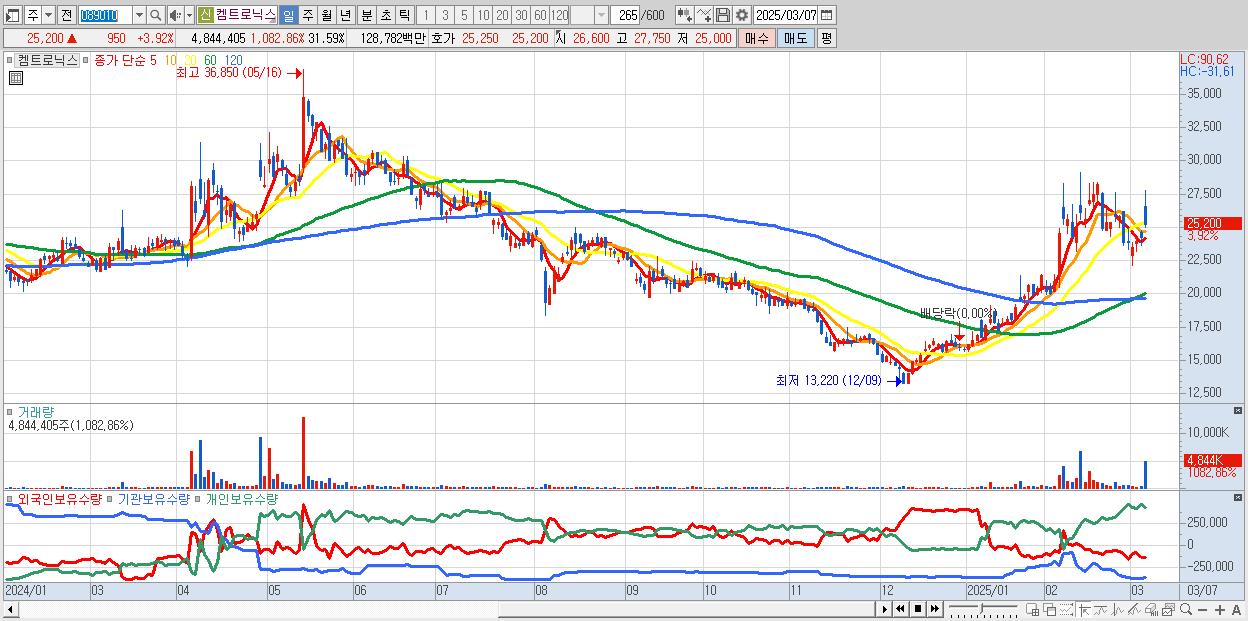Switch to the 년 yearly period tab
The image size is (1248, 621).
tap(346, 15)
